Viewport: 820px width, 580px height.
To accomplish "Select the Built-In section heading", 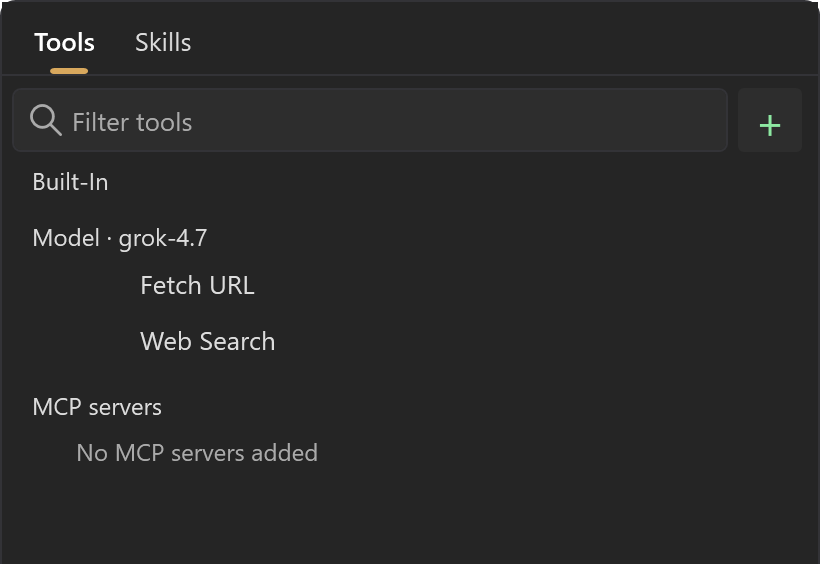I will click(x=71, y=182).
